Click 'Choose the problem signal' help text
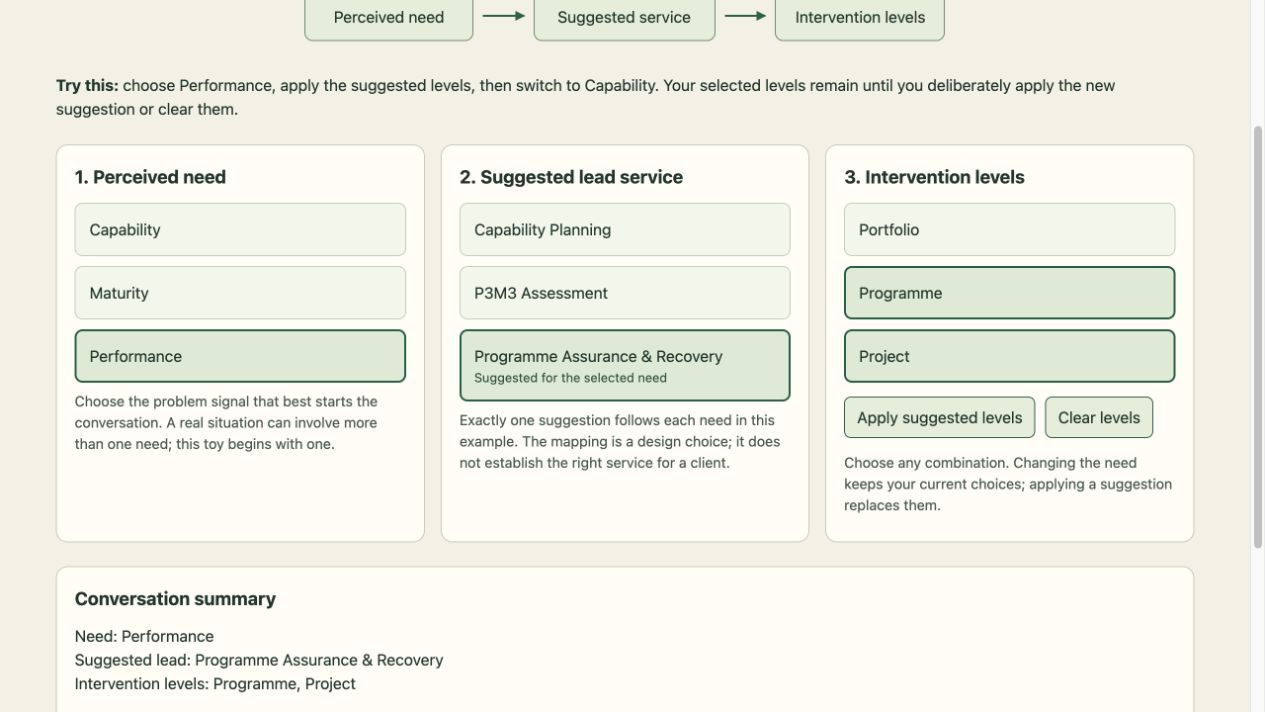Screen dimensions: 1265x712 pos(226,423)
